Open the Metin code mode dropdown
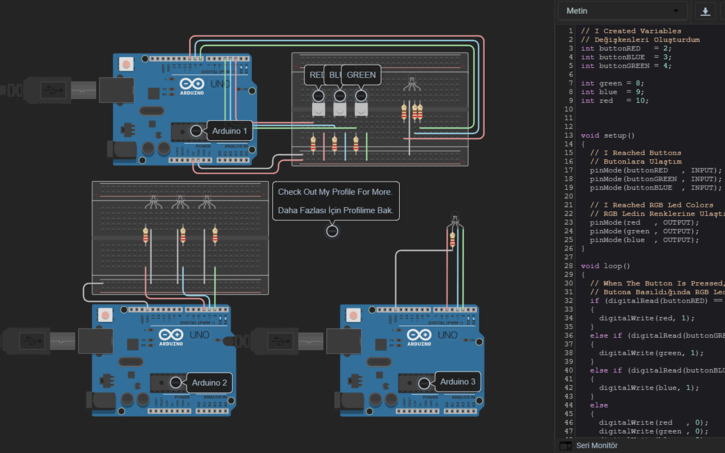Image resolution: width=725 pixels, height=453 pixels. coord(623,10)
